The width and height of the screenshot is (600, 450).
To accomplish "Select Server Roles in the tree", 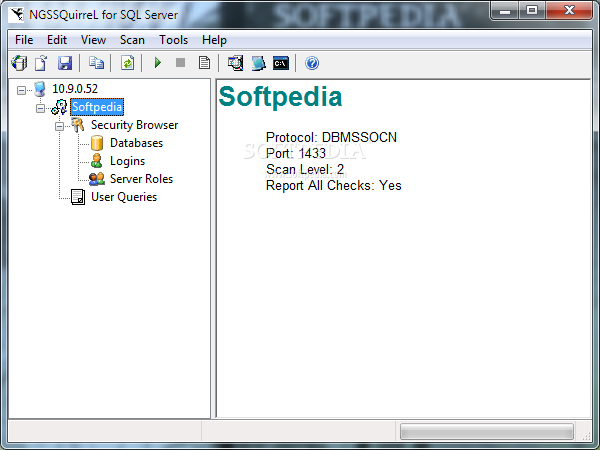I will point(142,179).
